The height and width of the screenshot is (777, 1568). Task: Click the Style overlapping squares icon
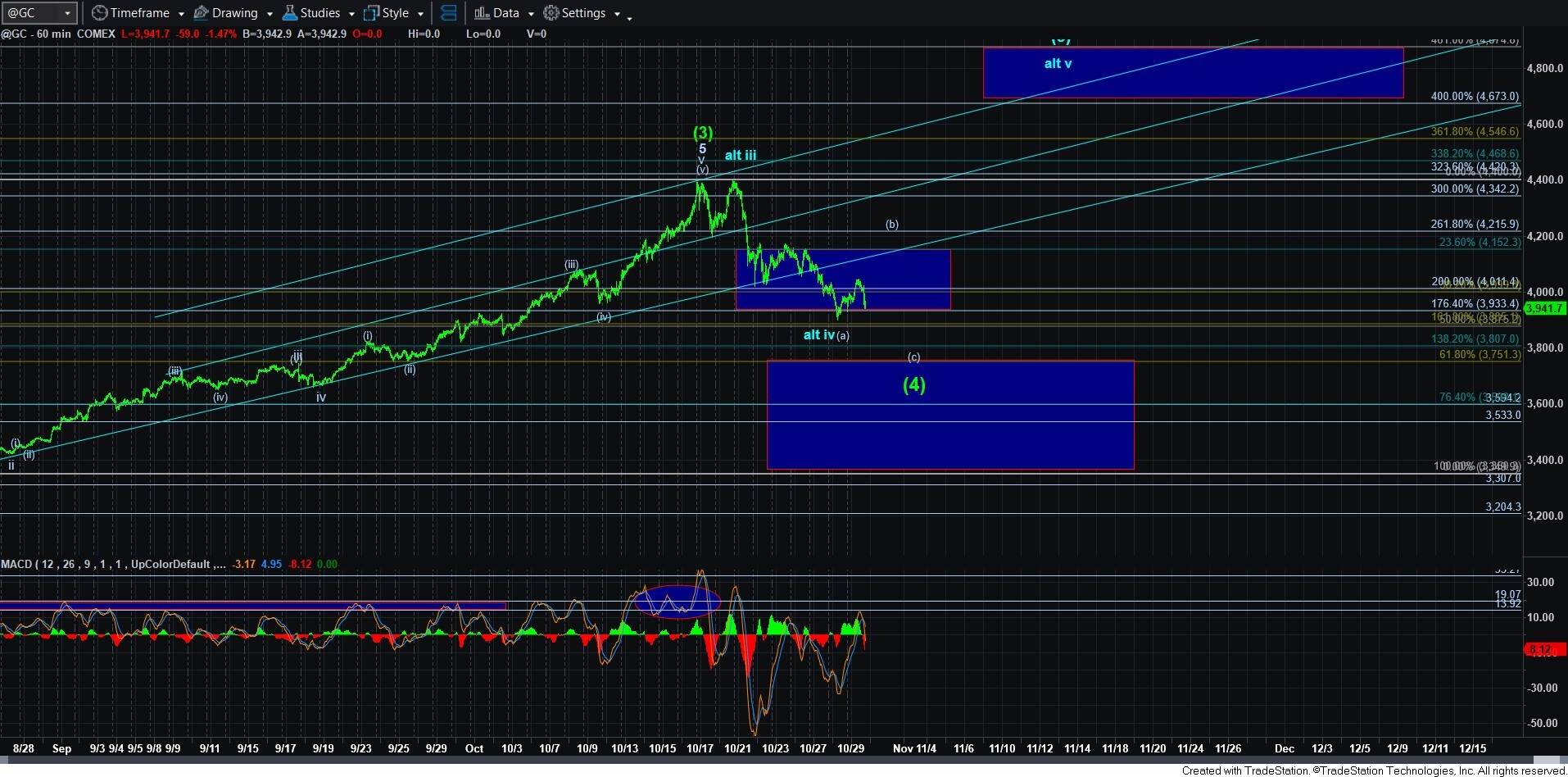pos(371,13)
